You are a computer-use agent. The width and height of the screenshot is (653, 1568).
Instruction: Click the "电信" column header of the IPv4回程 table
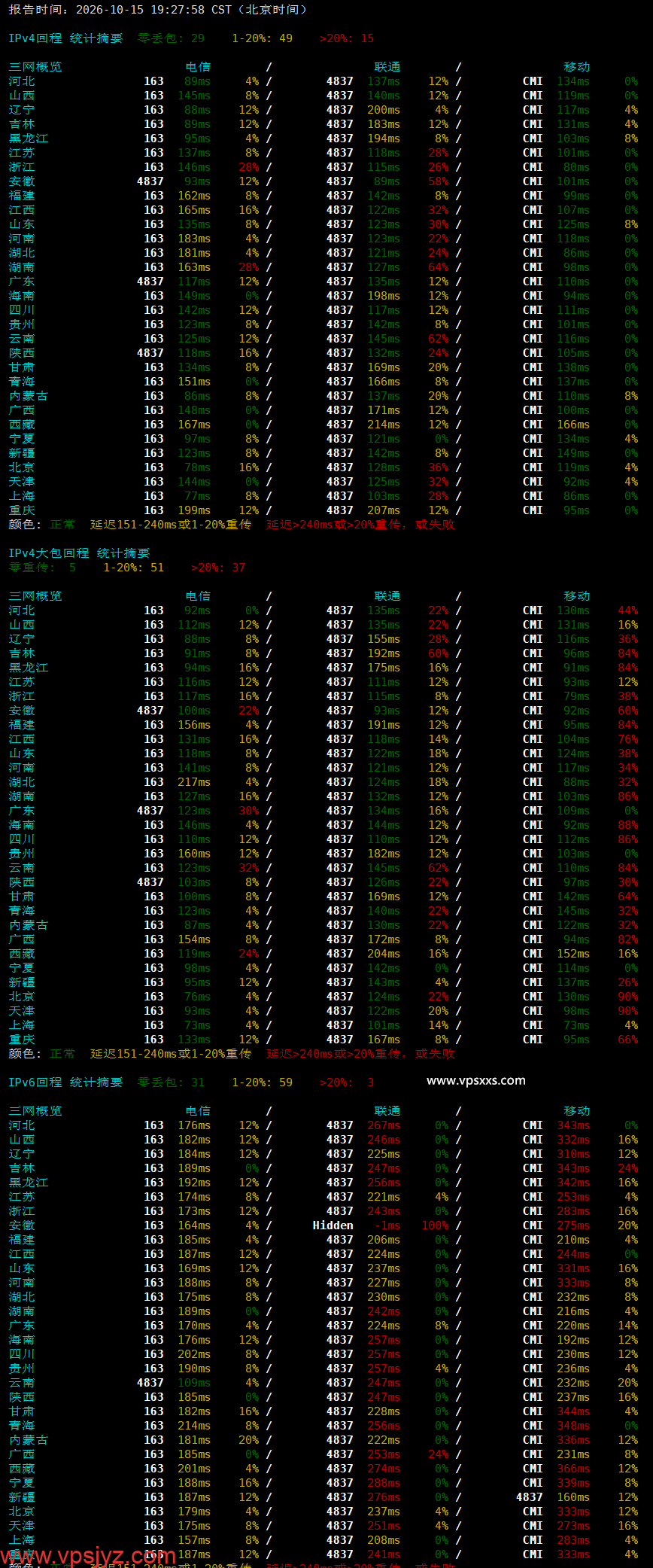(x=198, y=67)
